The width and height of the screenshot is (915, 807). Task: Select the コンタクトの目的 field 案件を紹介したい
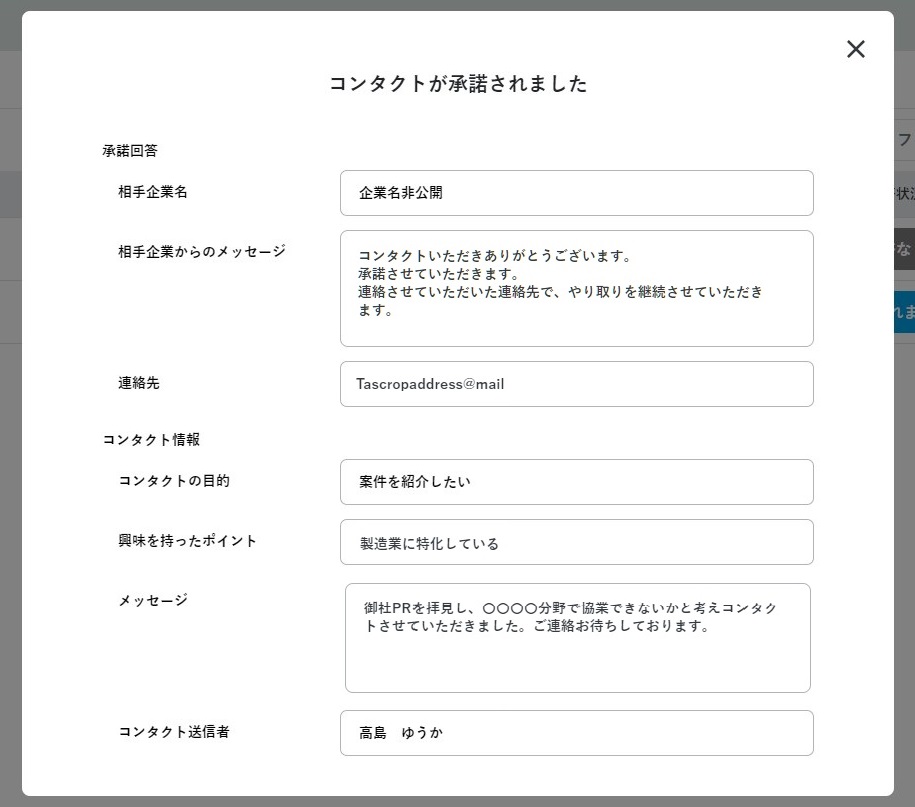577,482
